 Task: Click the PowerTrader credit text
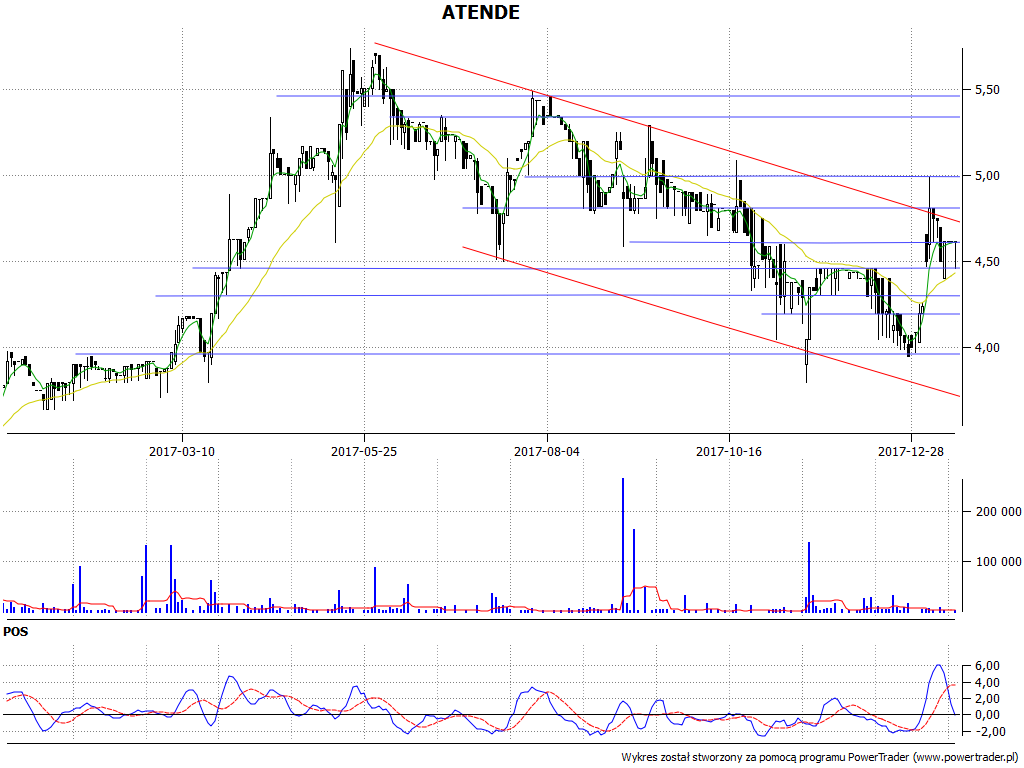tap(821, 758)
